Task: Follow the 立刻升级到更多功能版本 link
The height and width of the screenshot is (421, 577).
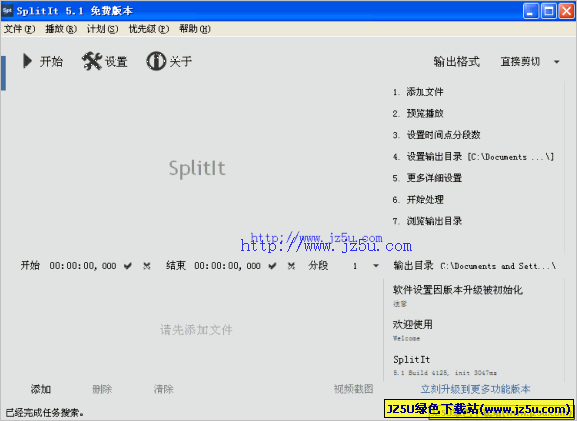Action: point(475,389)
